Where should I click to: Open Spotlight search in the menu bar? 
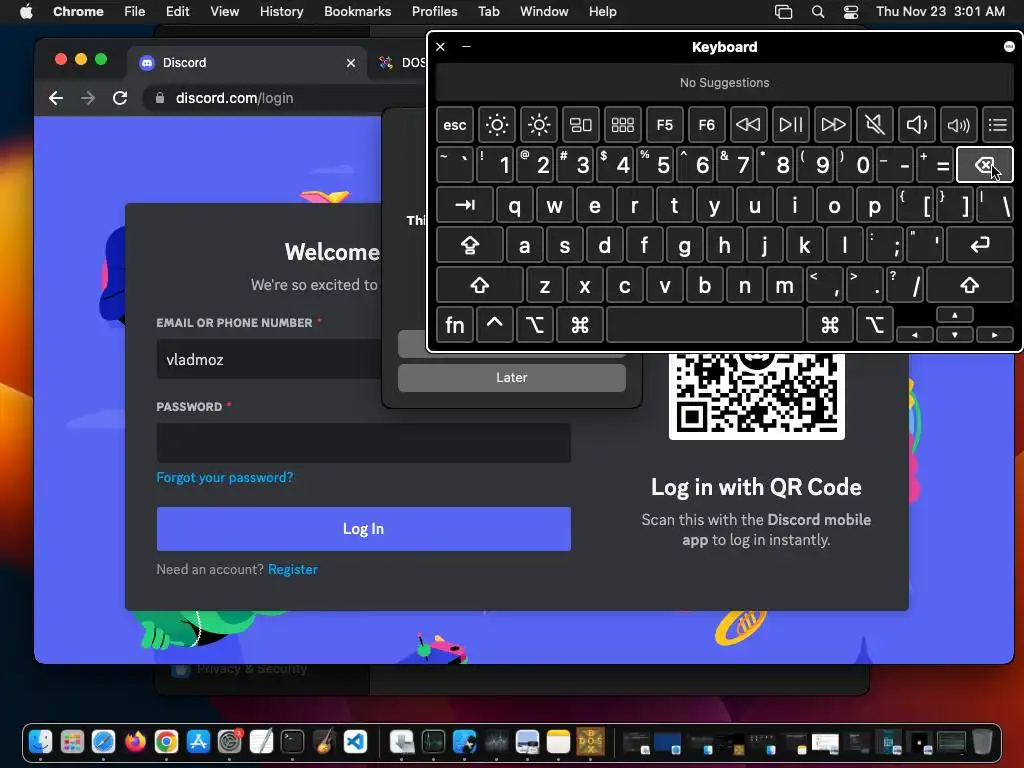818,11
